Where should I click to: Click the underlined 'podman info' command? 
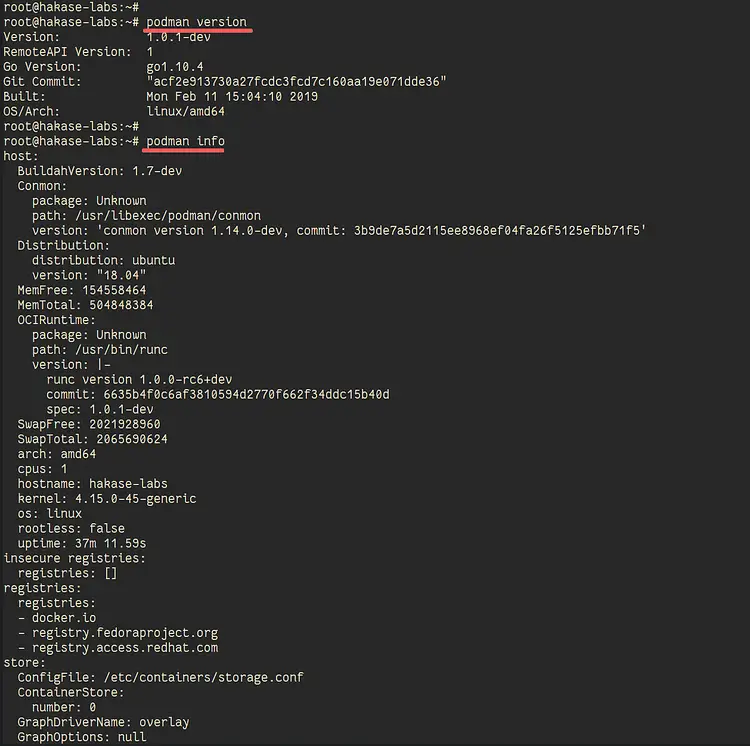(x=185, y=141)
